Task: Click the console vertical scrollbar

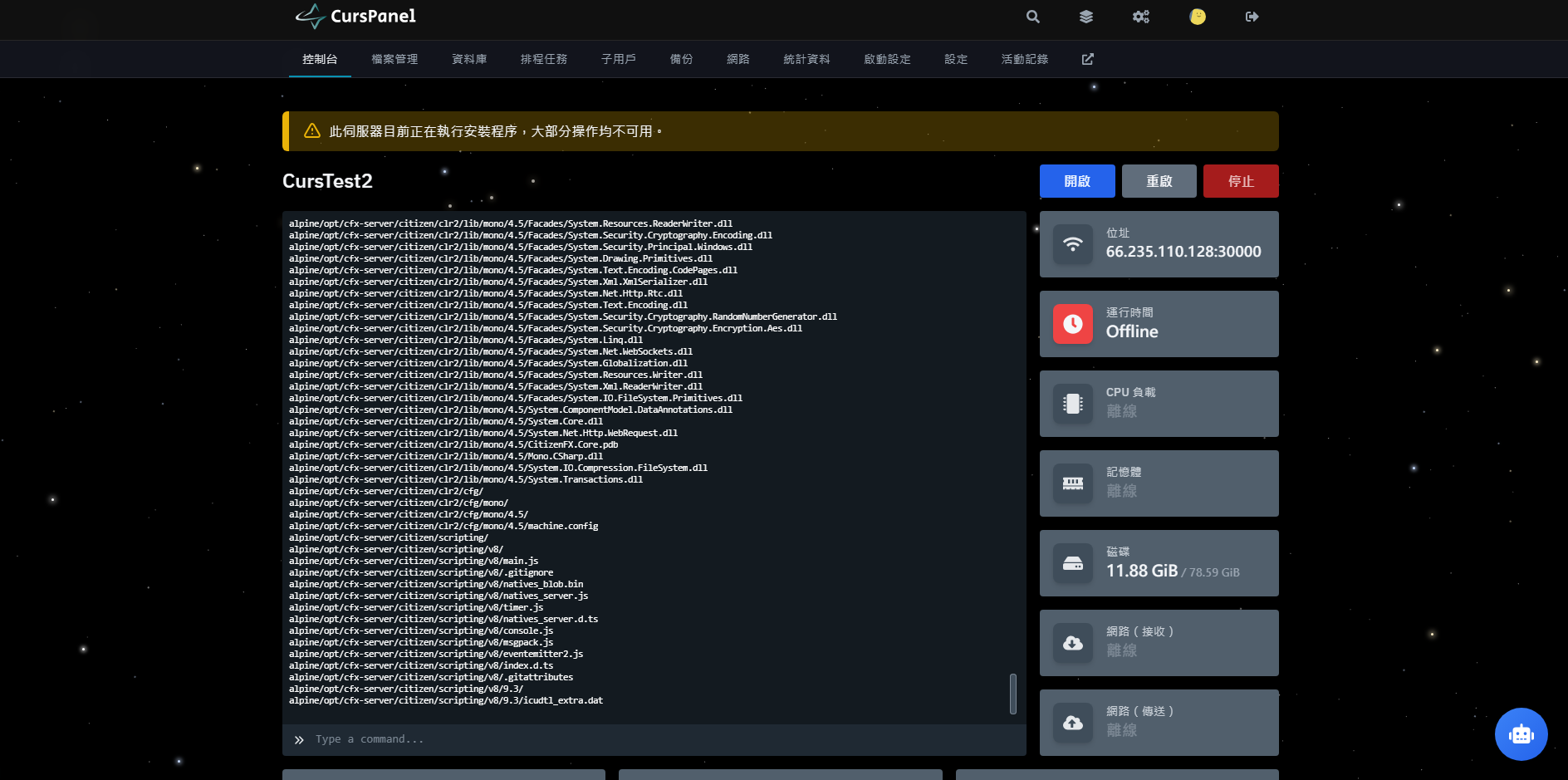Action: click(1012, 694)
